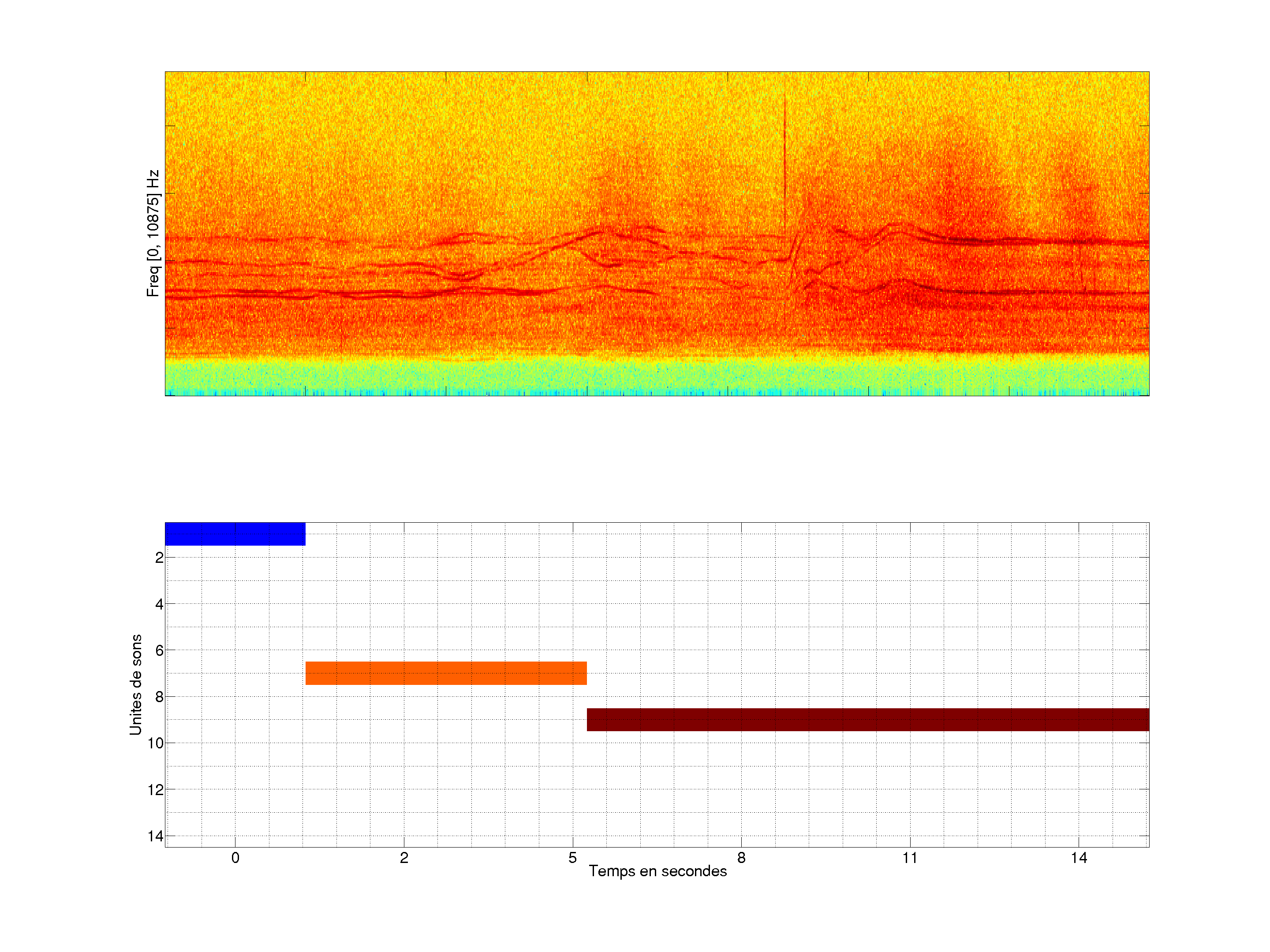Click the x-axis tick label 5
The width and height of the screenshot is (1270, 952).
click(x=572, y=858)
